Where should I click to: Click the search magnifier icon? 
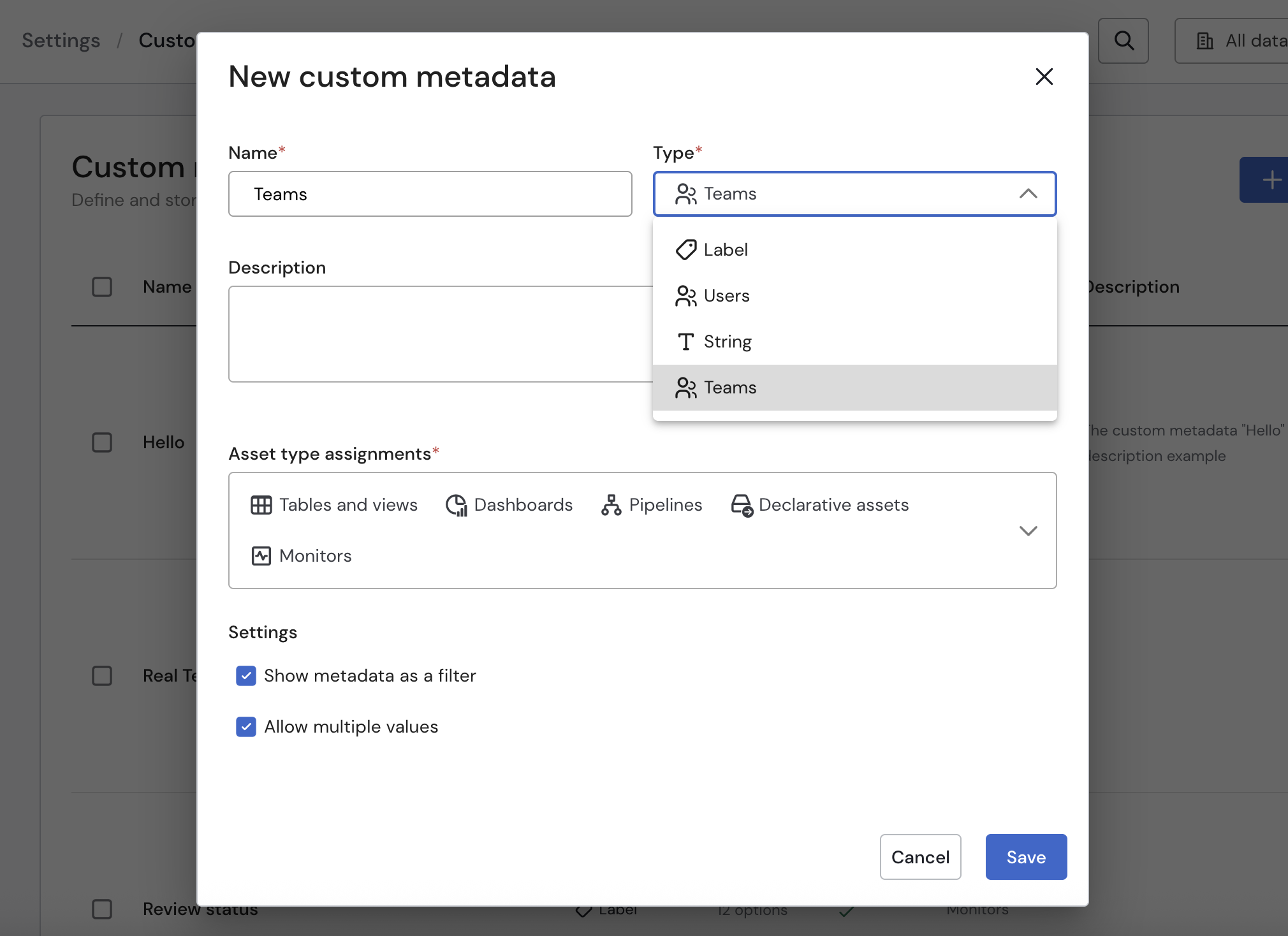[1123, 41]
